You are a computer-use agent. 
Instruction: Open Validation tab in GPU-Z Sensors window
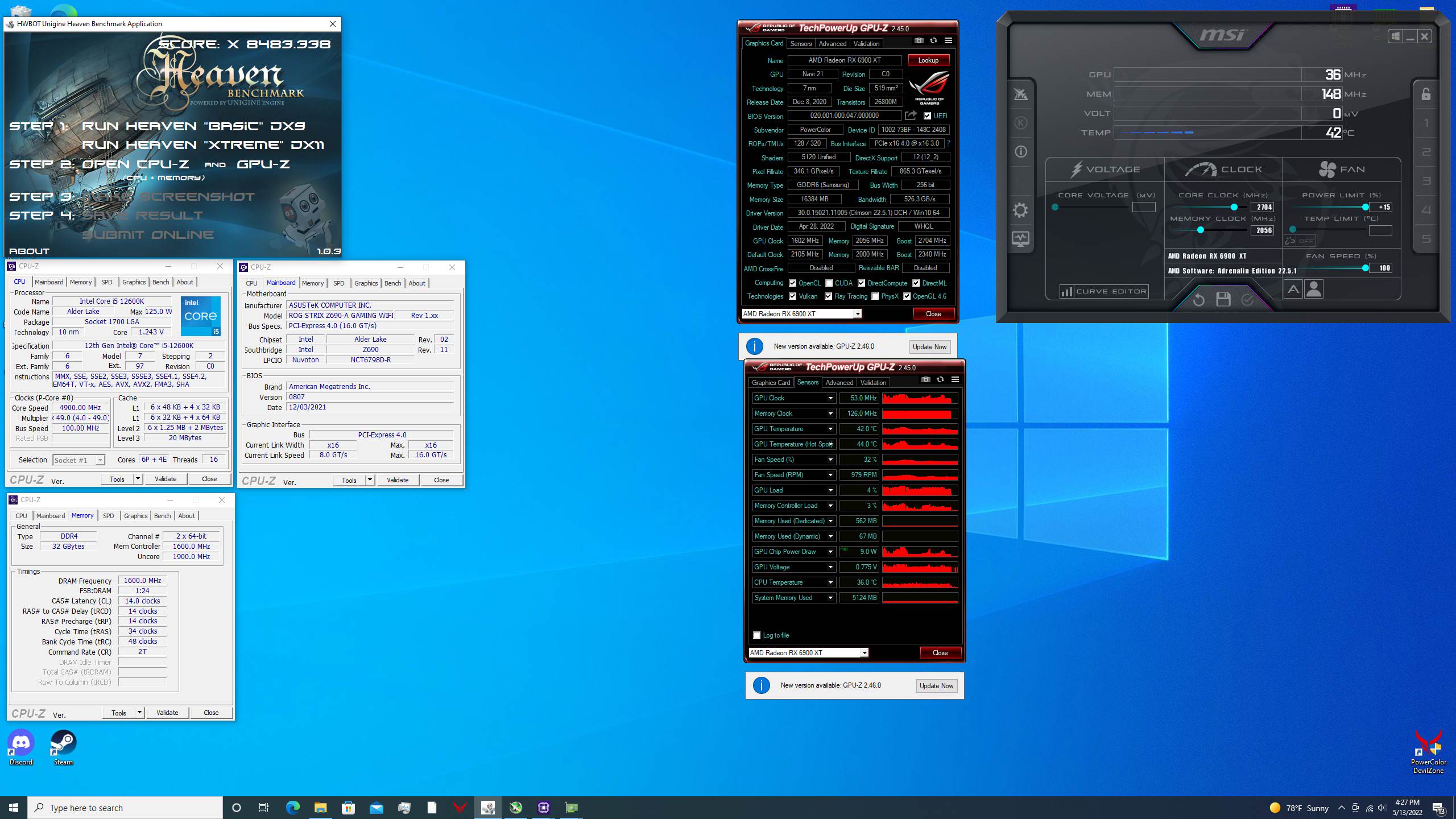[873, 383]
